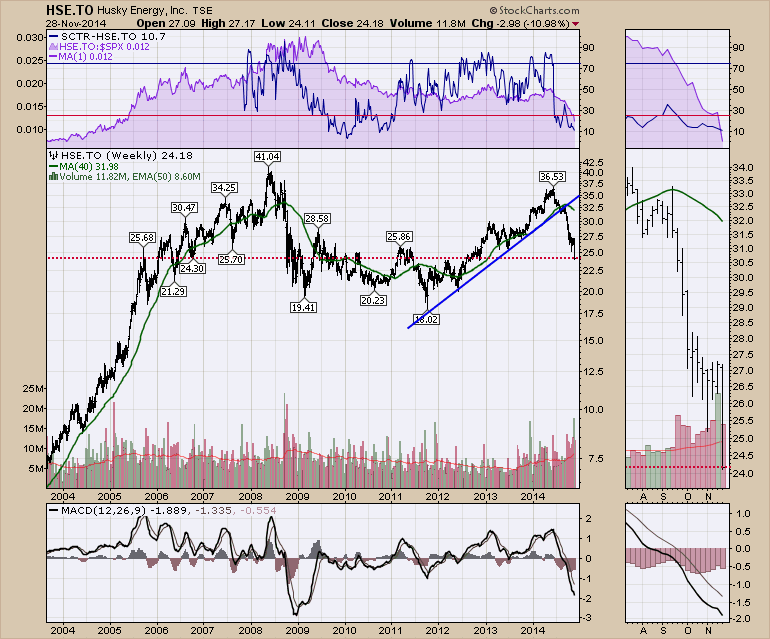Viewport: 770px width, 639px height.
Task: Click 2008 on the price panel's year axis
Action: [x=250, y=497]
